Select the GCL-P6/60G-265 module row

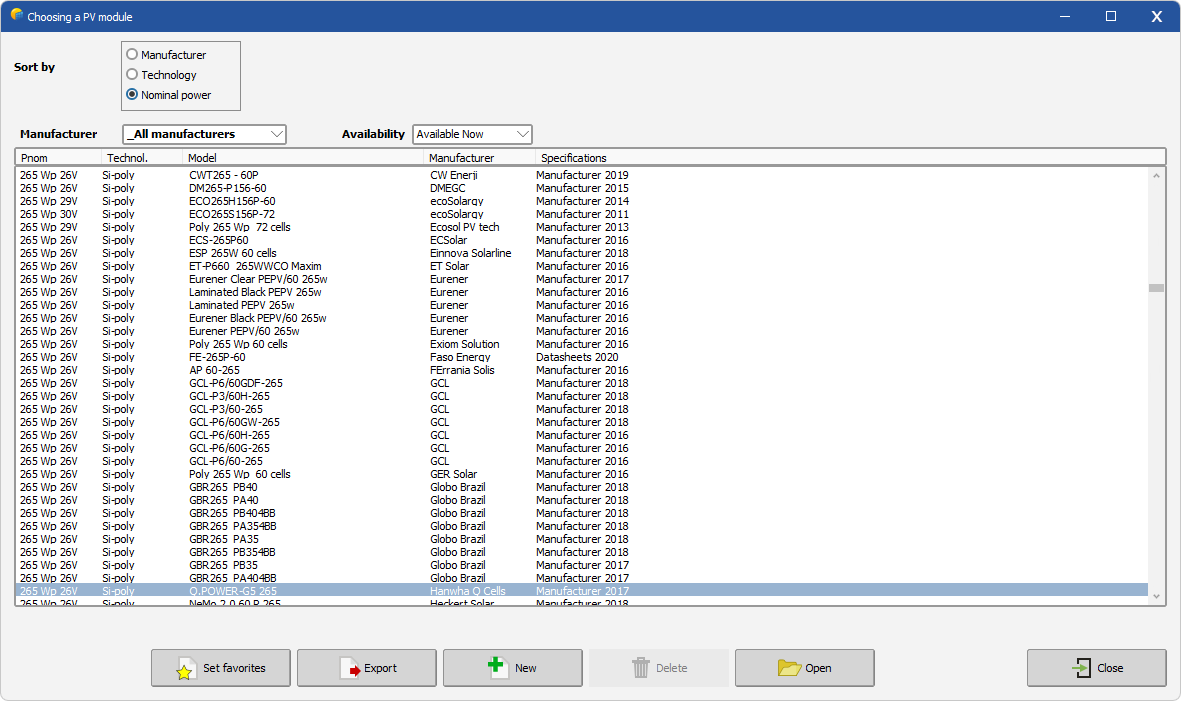click(581, 448)
